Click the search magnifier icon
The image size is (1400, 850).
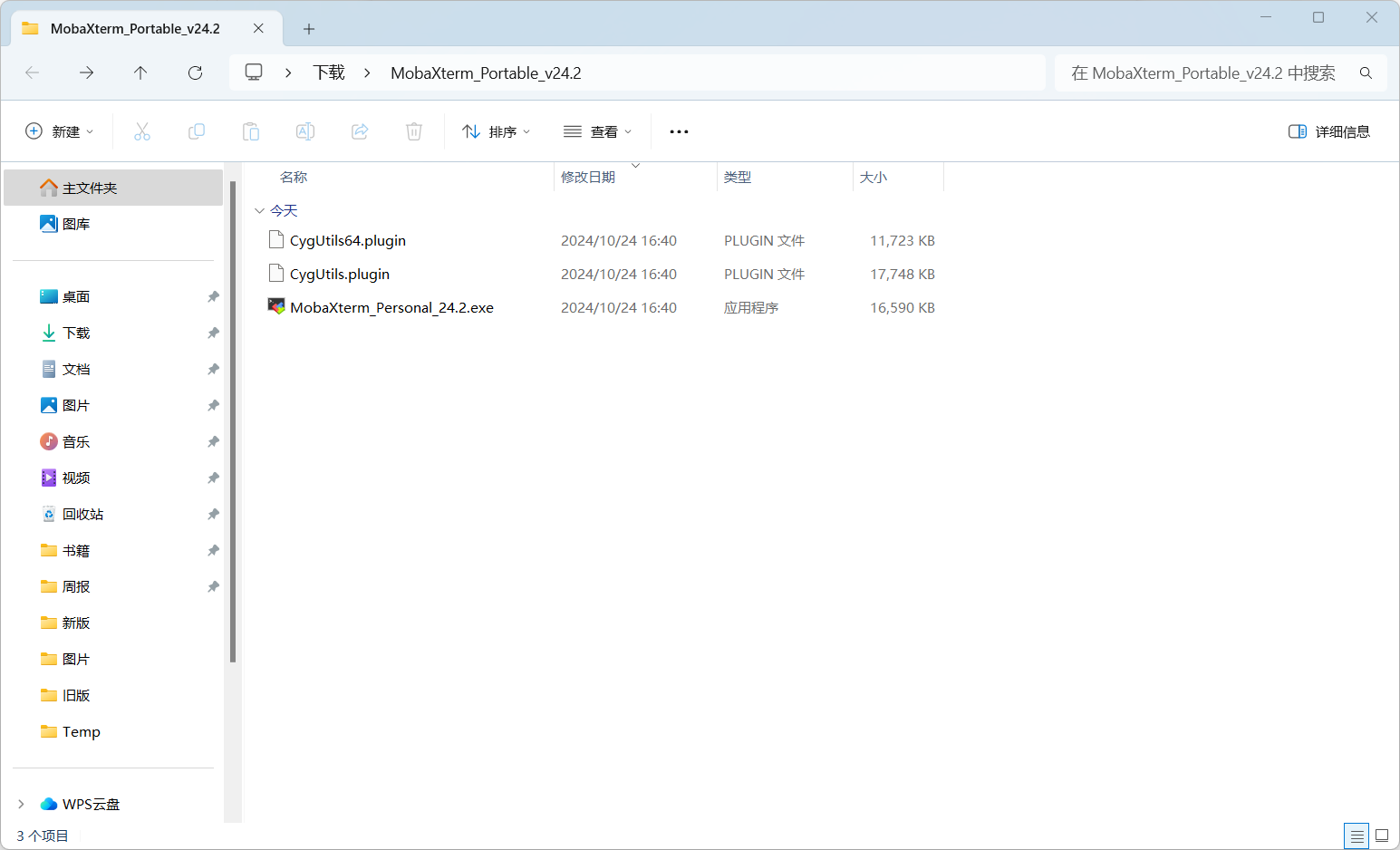pos(1366,72)
